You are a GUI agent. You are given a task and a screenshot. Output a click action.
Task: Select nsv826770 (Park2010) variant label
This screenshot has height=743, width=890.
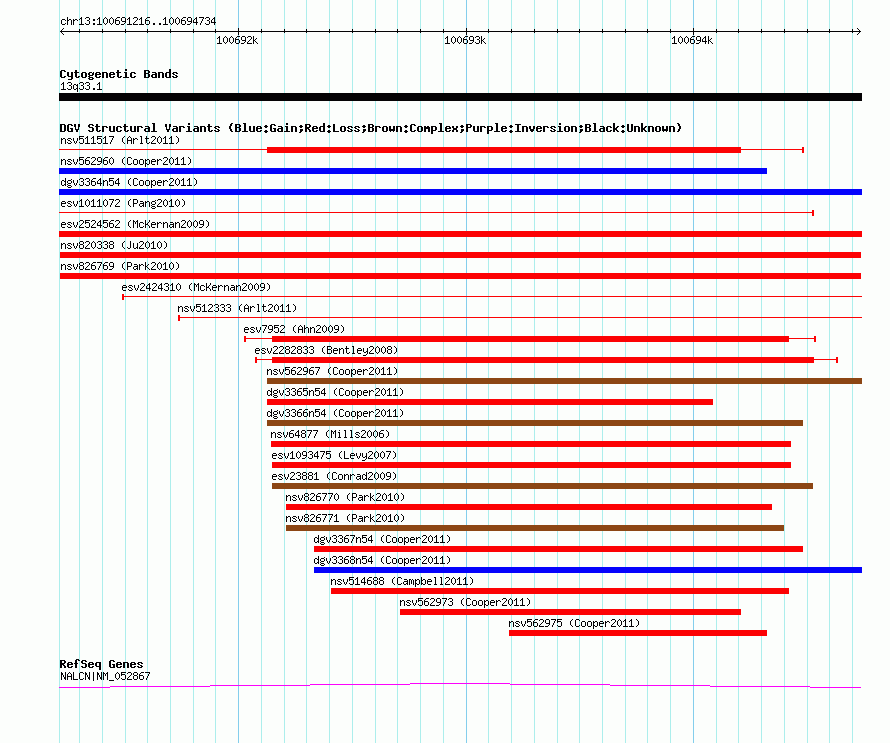(345, 497)
